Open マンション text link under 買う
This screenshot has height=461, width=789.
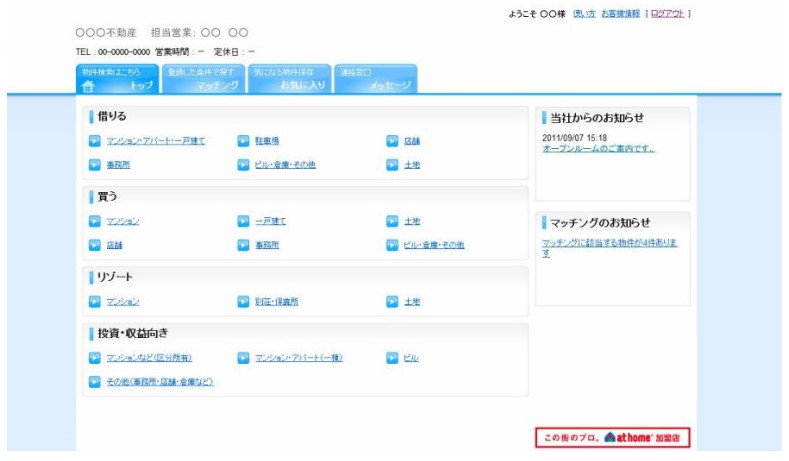click(123, 221)
